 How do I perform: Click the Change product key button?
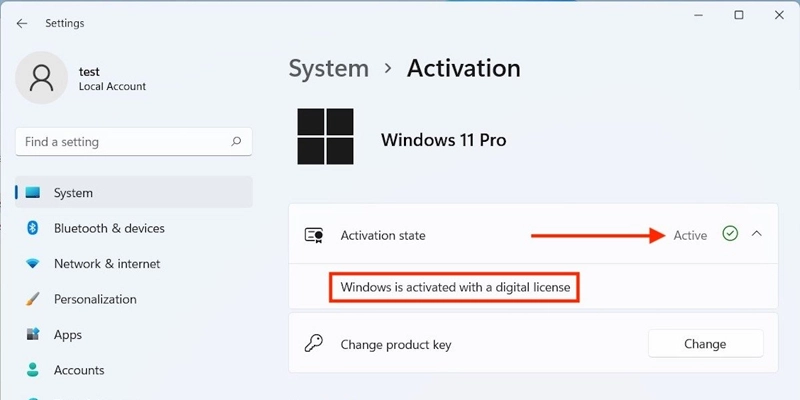click(x=705, y=344)
